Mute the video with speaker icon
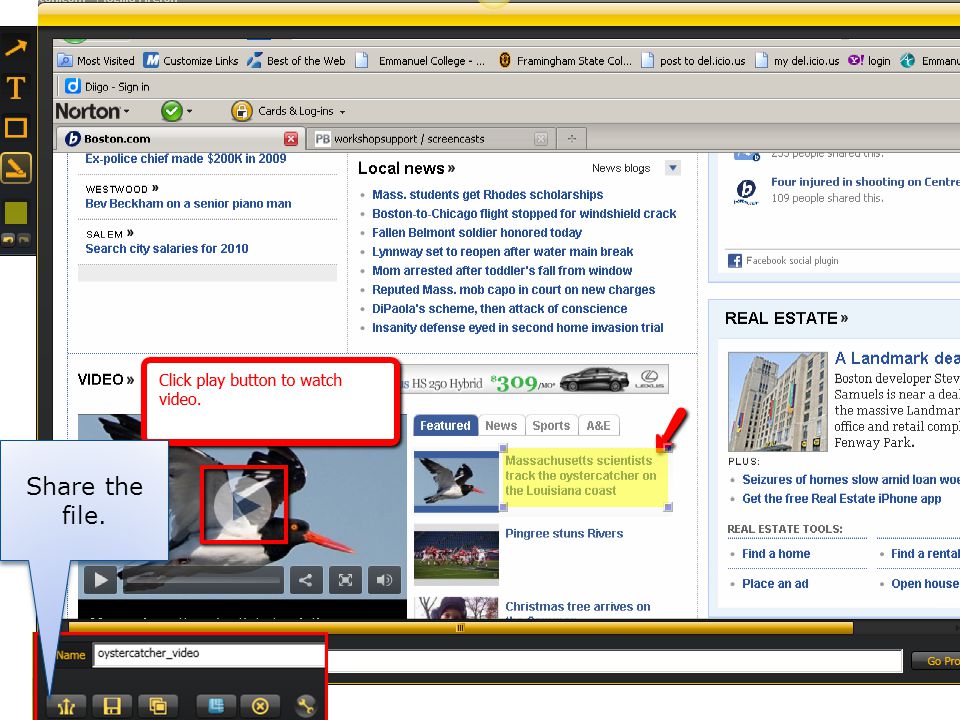960x720 pixels. [384, 580]
